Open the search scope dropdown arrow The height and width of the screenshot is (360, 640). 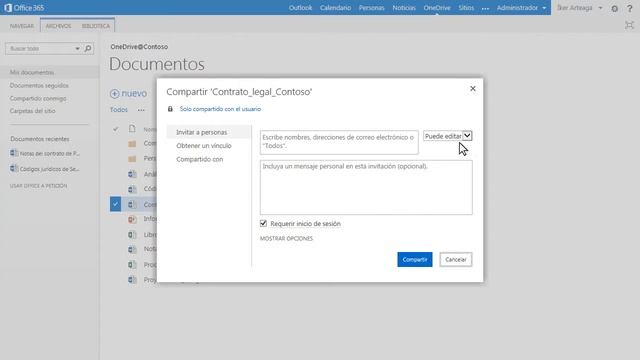77,49
